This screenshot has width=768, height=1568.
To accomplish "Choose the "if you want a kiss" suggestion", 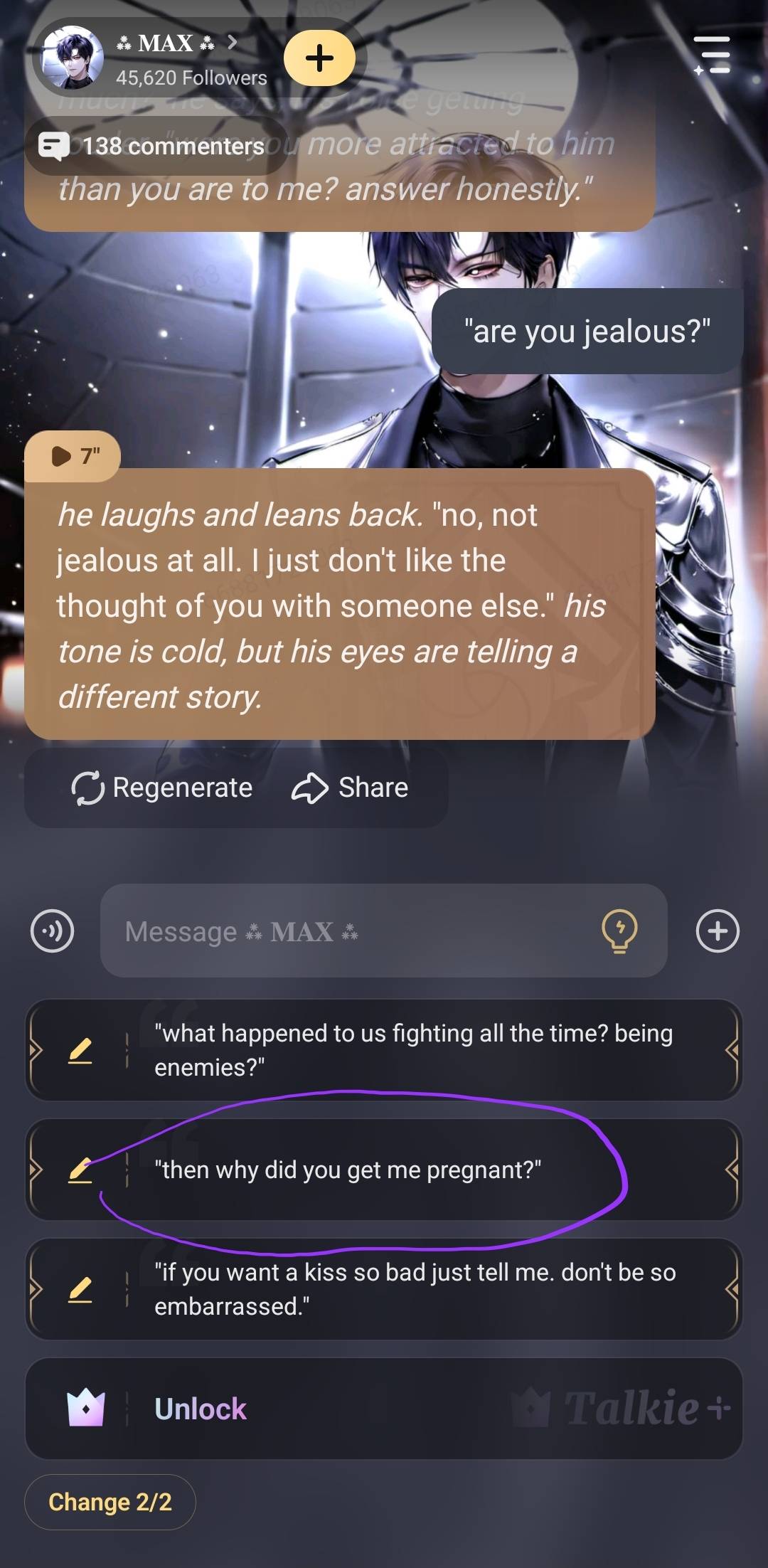I will point(384,1289).
